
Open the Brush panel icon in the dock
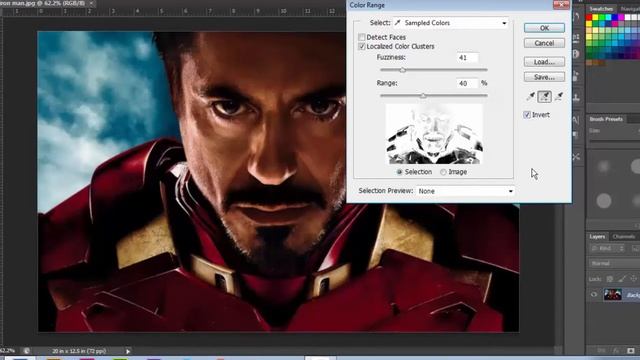click(x=576, y=76)
